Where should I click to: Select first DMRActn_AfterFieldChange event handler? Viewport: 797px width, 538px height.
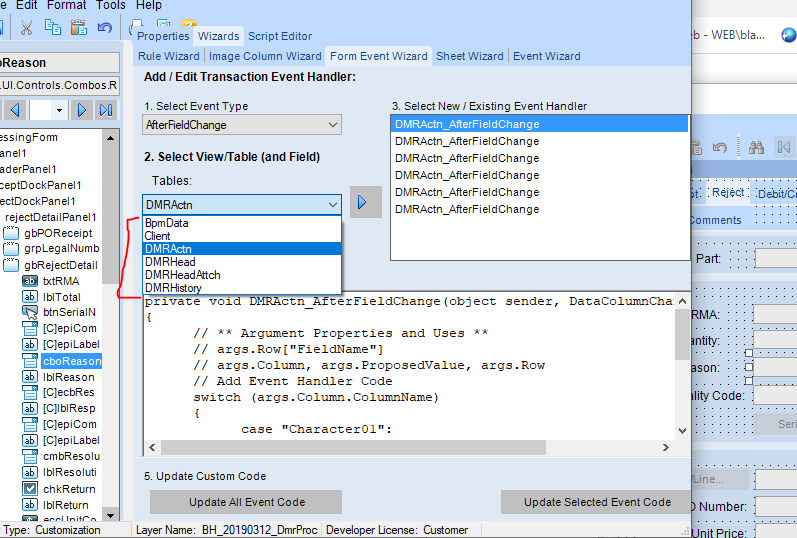point(467,124)
